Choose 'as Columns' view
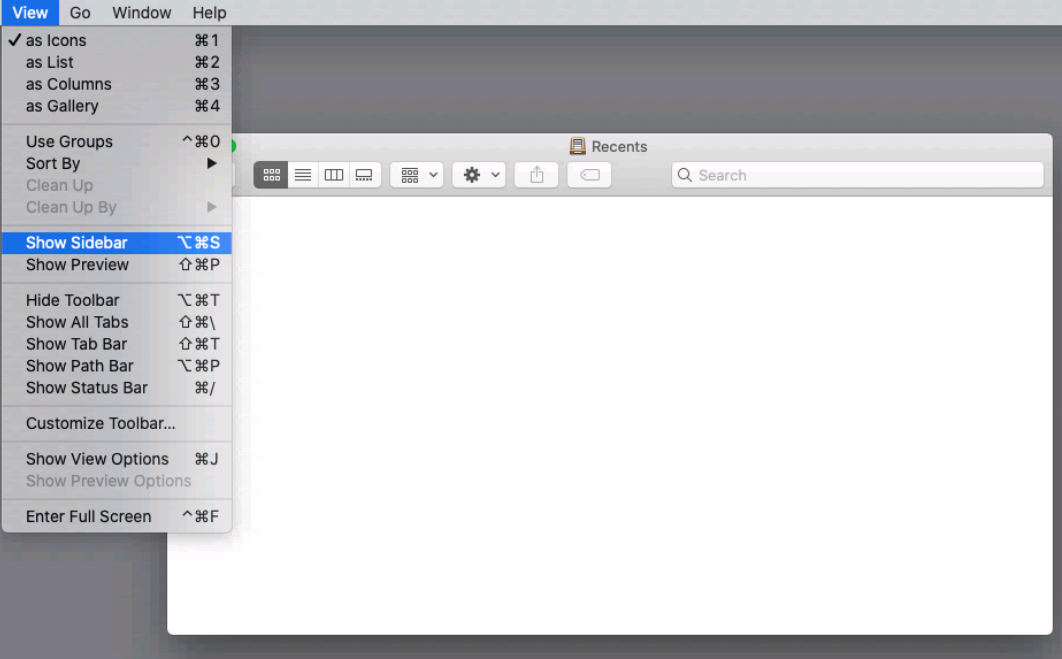The height and width of the screenshot is (659, 1062). tap(116, 84)
